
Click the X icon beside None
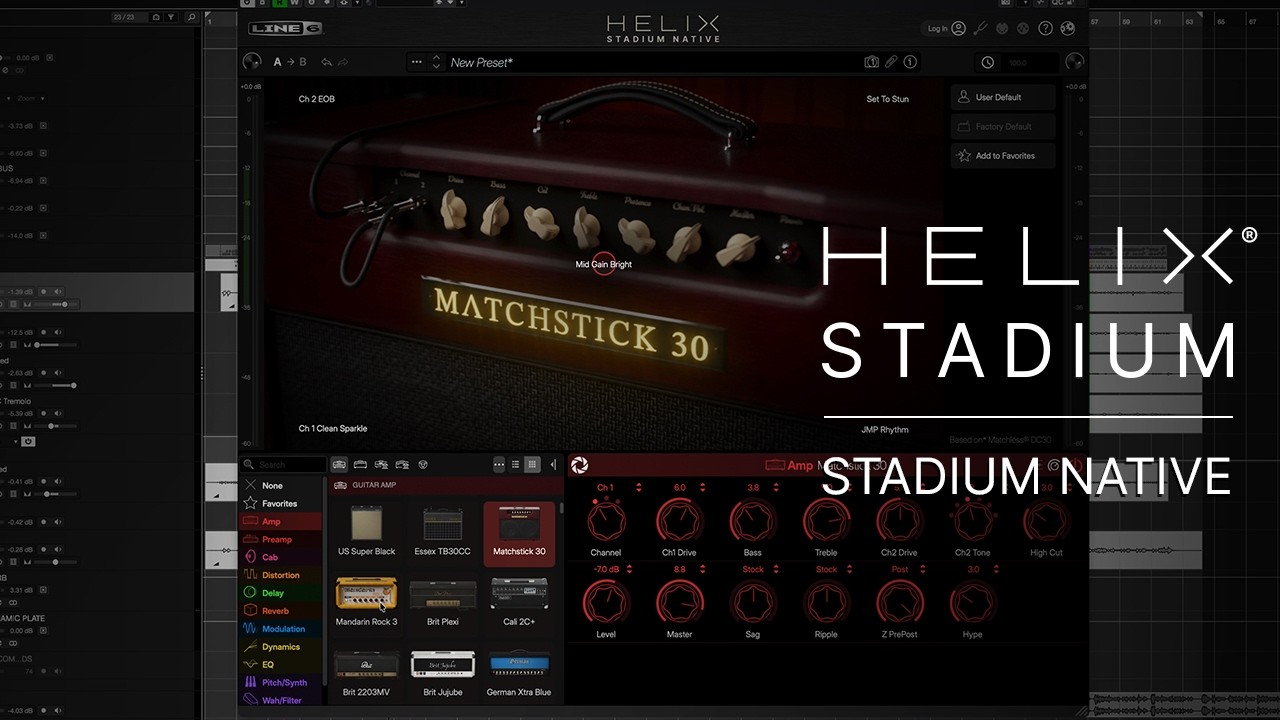click(x=251, y=485)
